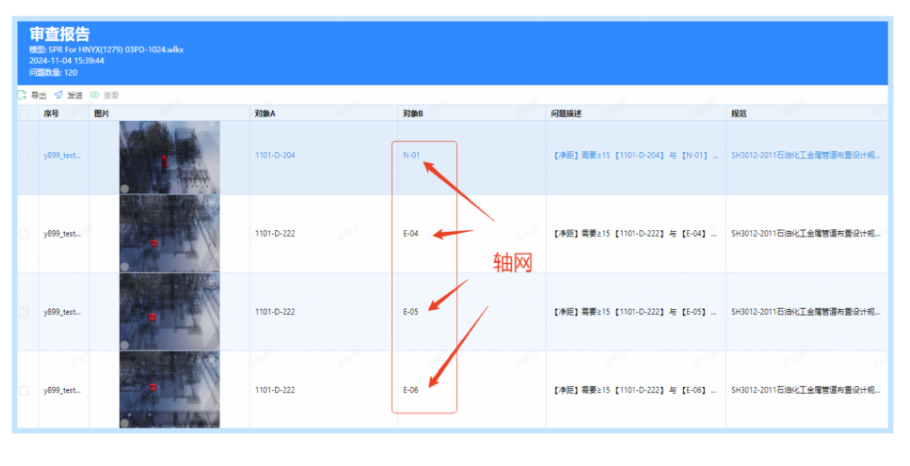Screen dimensions: 910x466
Task: Check the row checkbox for object E-05
Action: point(24,312)
